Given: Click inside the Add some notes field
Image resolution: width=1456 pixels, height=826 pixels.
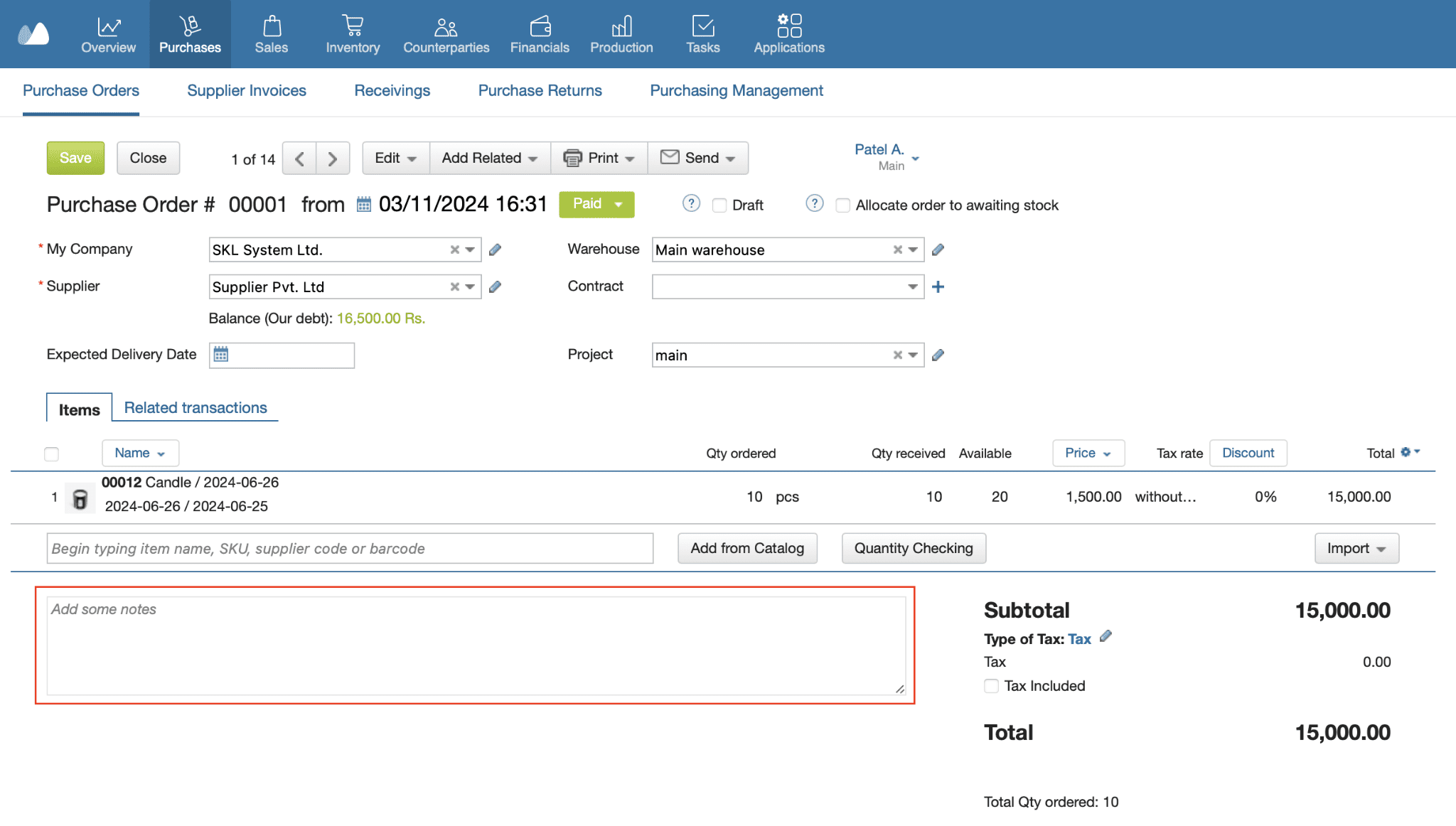Looking at the screenshot, I should pos(473,643).
